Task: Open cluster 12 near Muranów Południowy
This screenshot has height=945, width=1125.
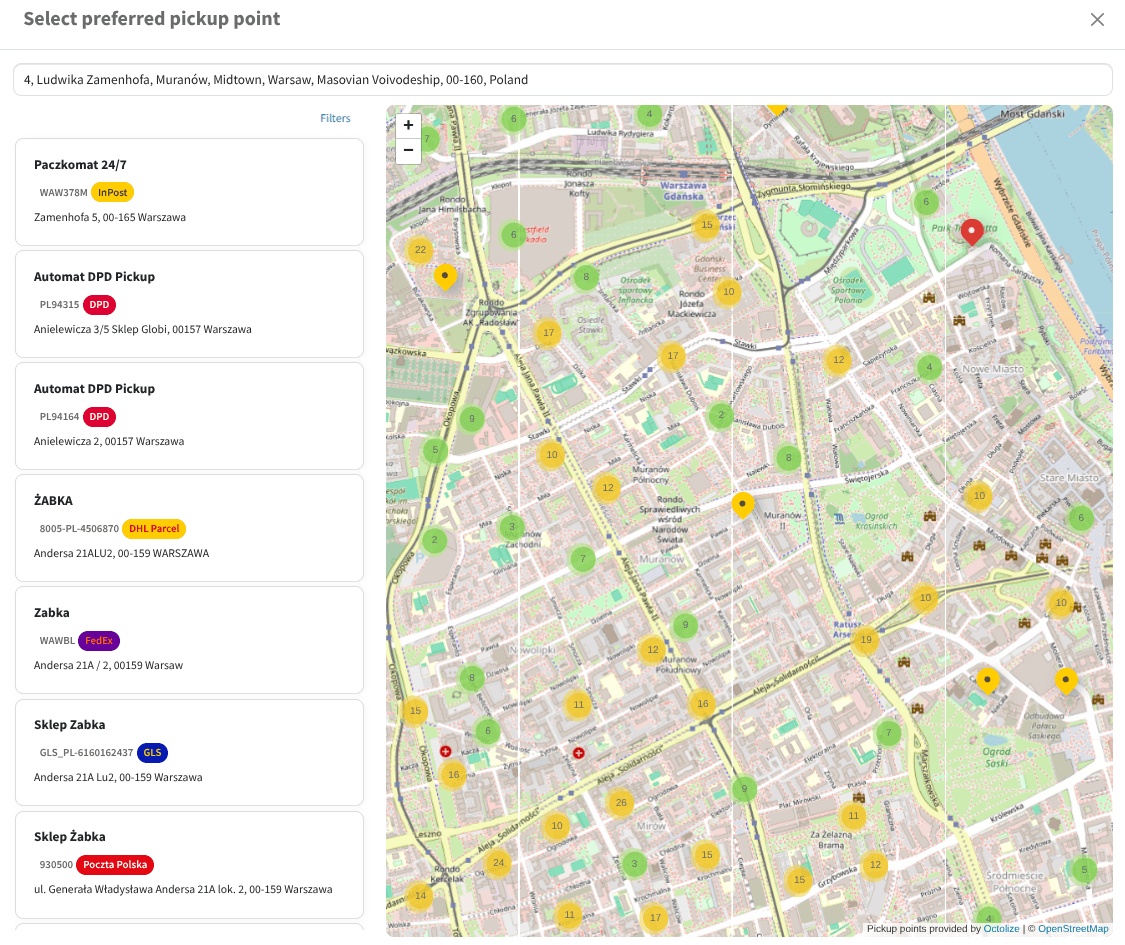Action: tap(653, 649)
